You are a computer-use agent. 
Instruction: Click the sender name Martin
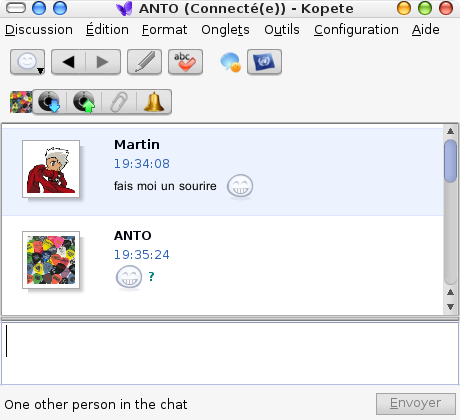(x=137, y=145)
